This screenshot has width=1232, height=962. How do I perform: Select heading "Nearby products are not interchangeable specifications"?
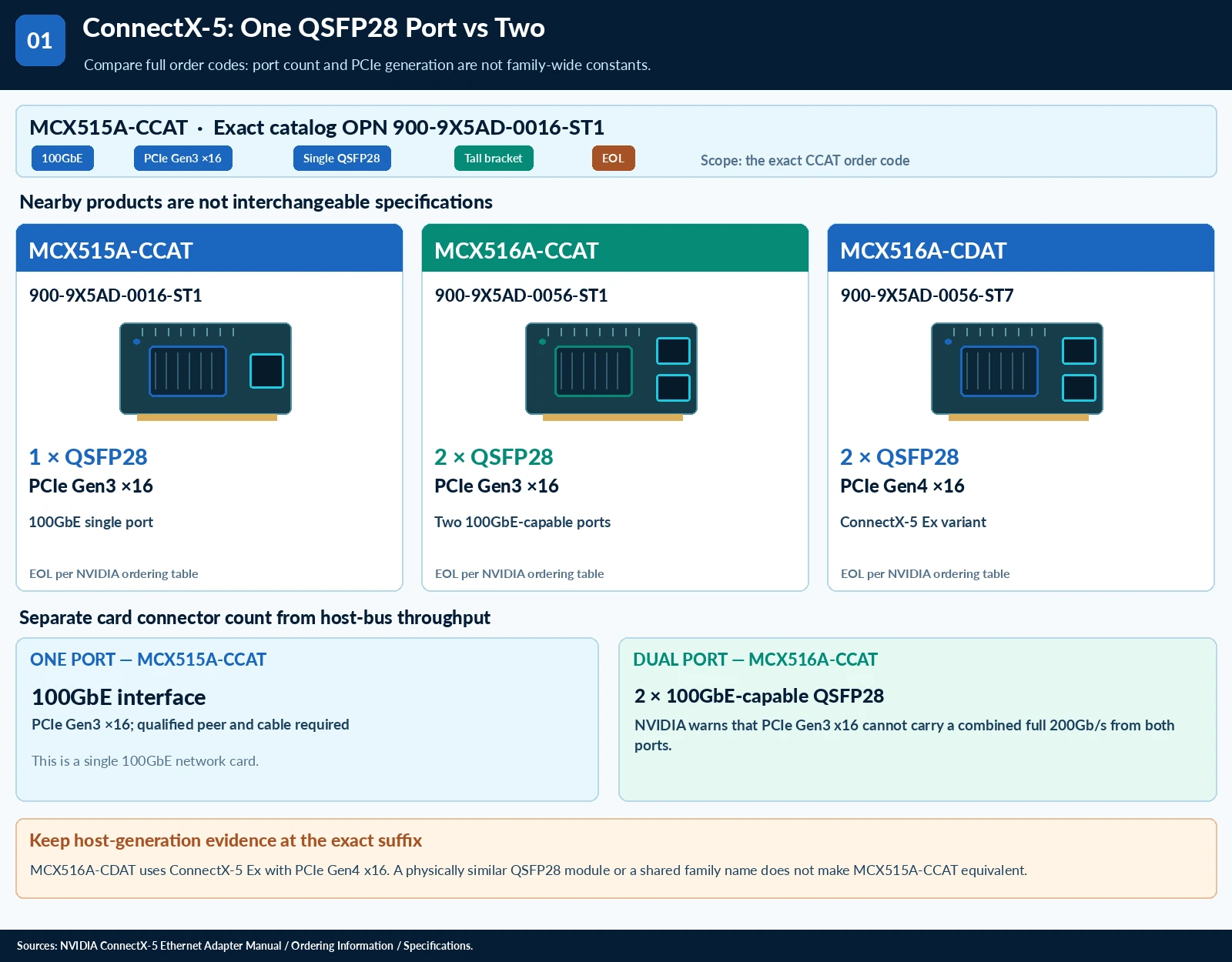[256, 202]
